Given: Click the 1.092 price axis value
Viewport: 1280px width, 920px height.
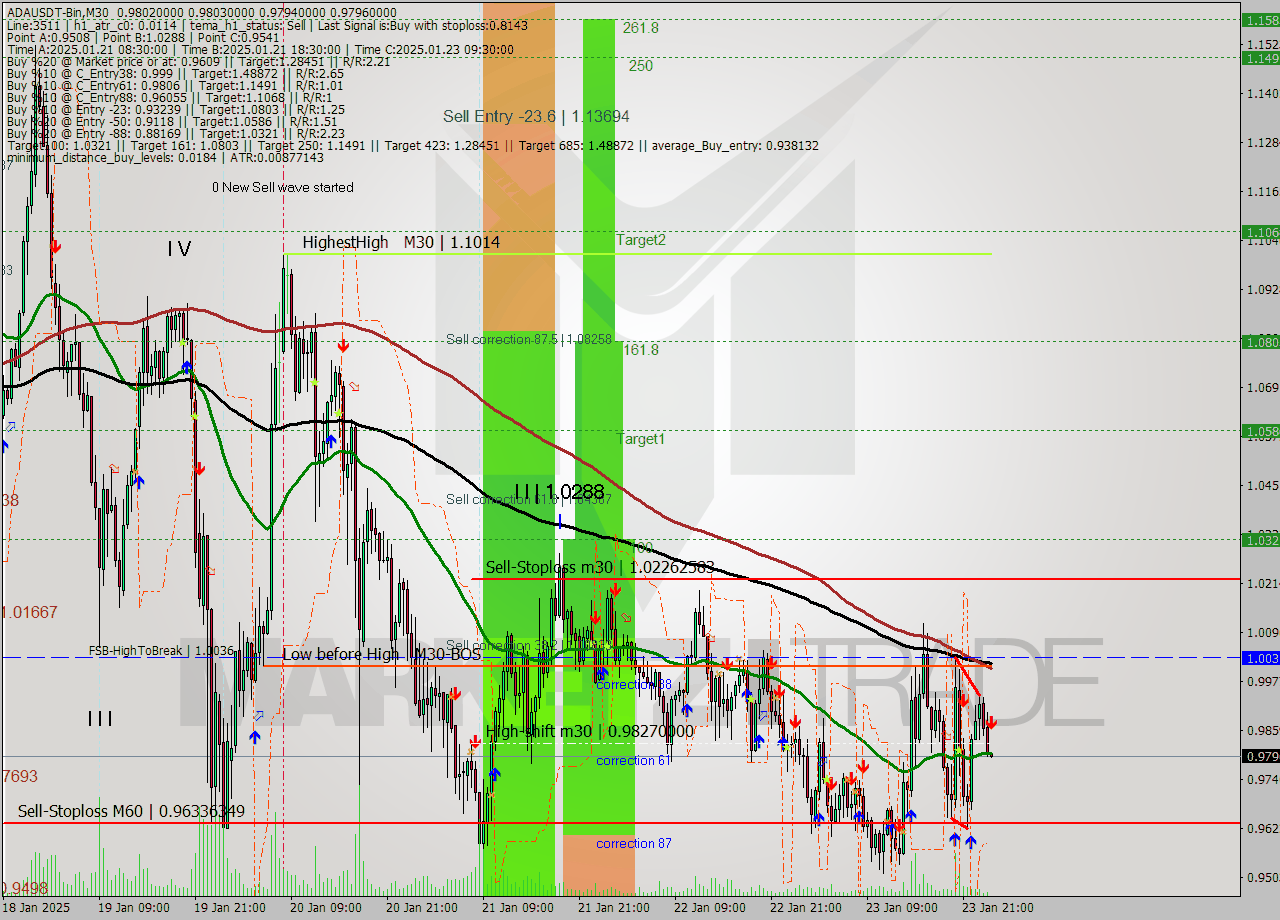Looking at the screenshot, I should (1261, 289).
